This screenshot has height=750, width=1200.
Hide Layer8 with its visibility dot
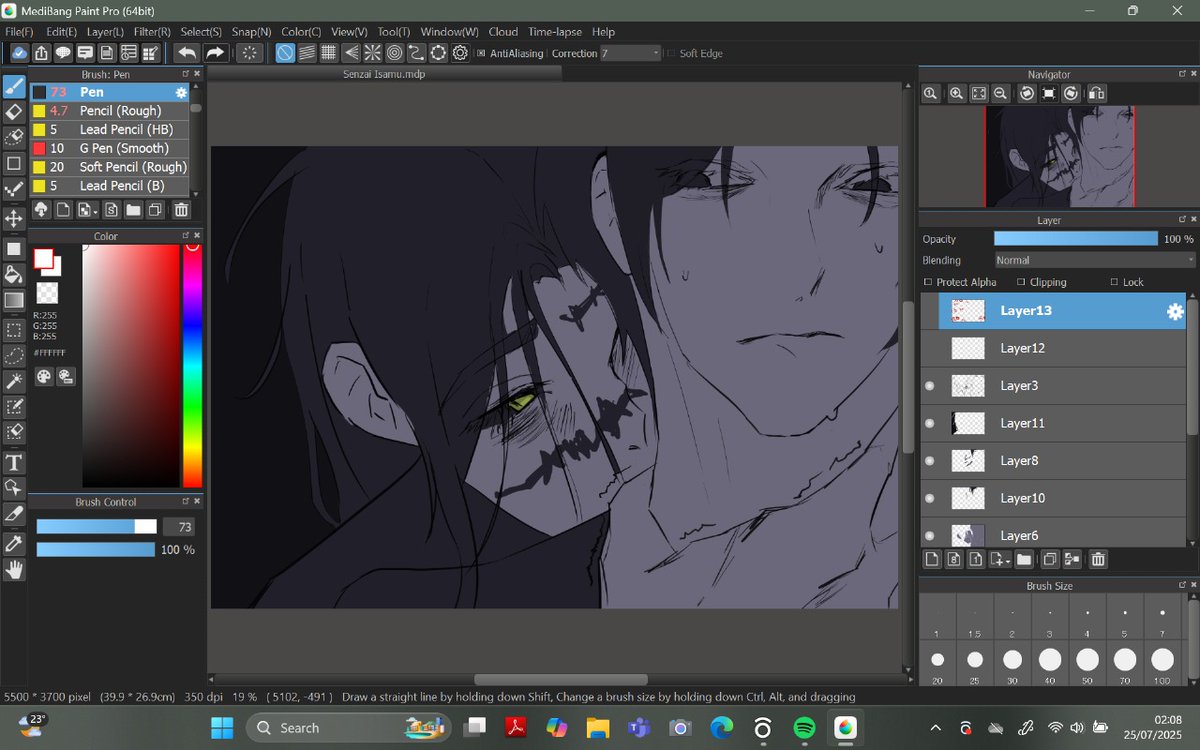930,461
